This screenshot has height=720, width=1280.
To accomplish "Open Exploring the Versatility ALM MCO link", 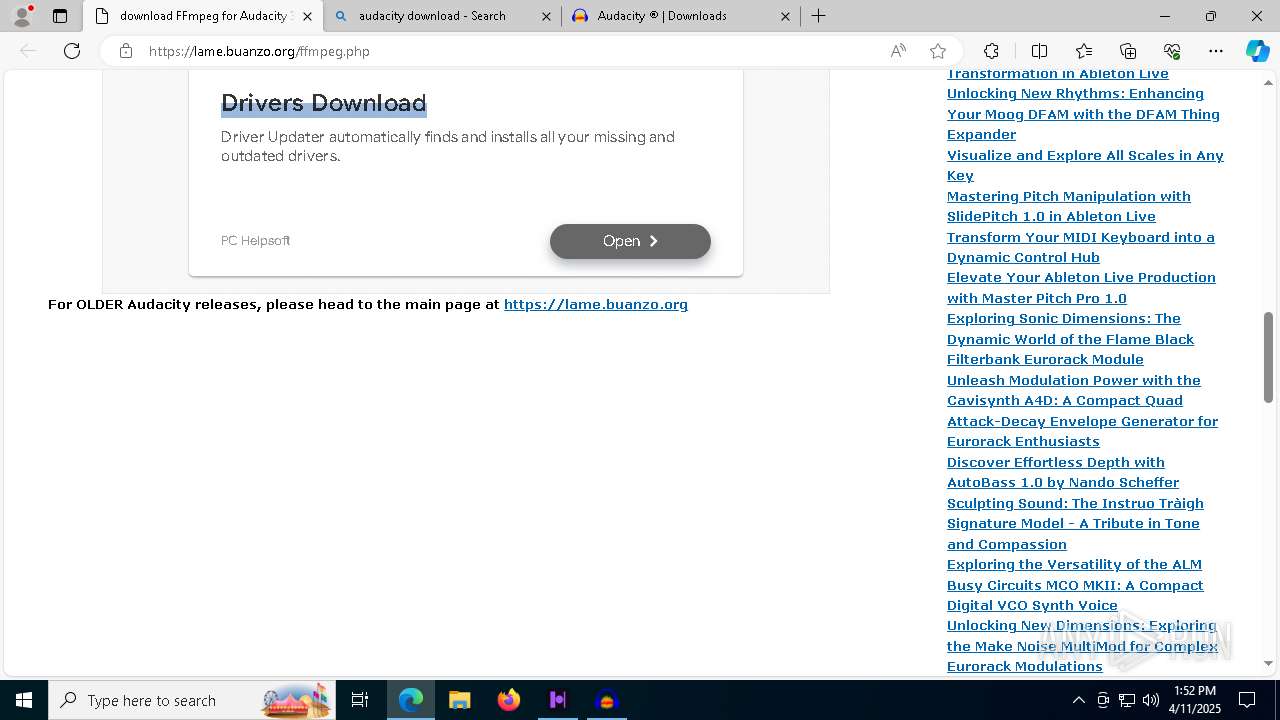I will (1075, 585).
